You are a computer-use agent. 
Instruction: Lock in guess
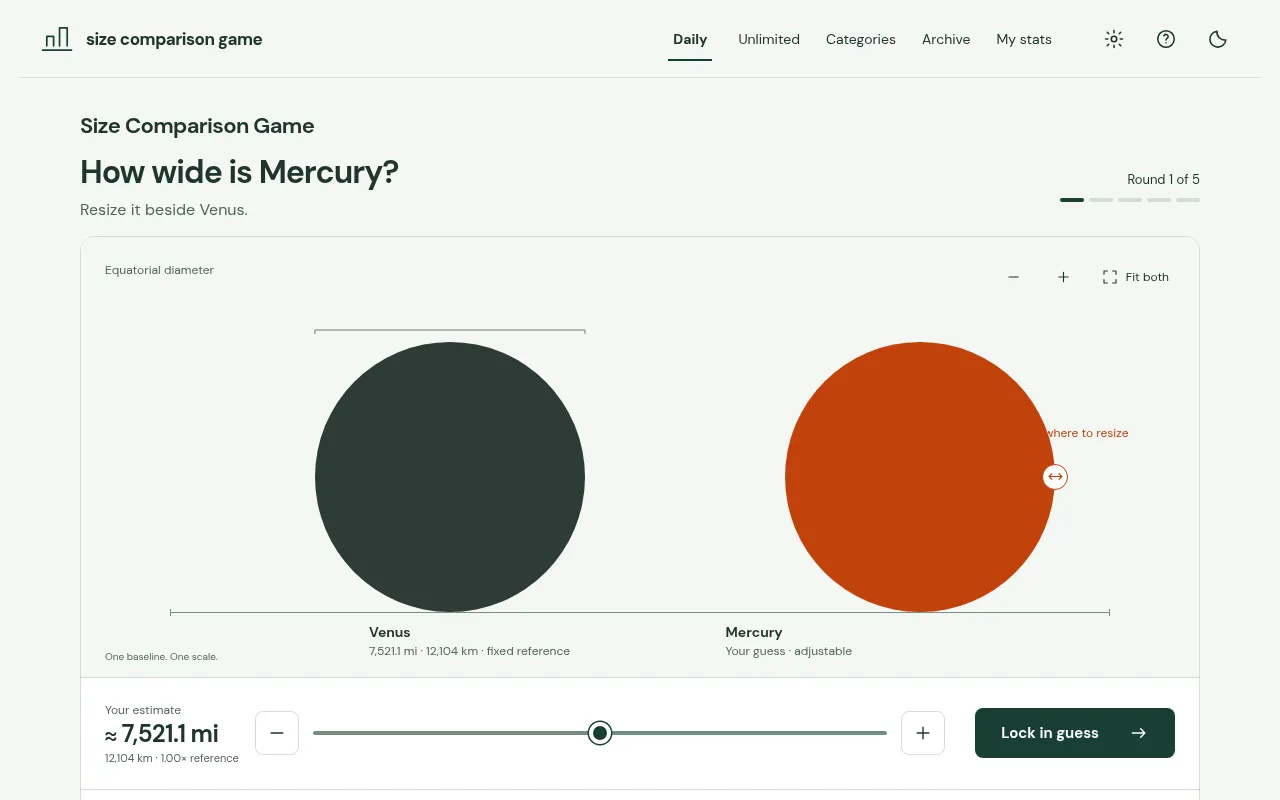1075,733
